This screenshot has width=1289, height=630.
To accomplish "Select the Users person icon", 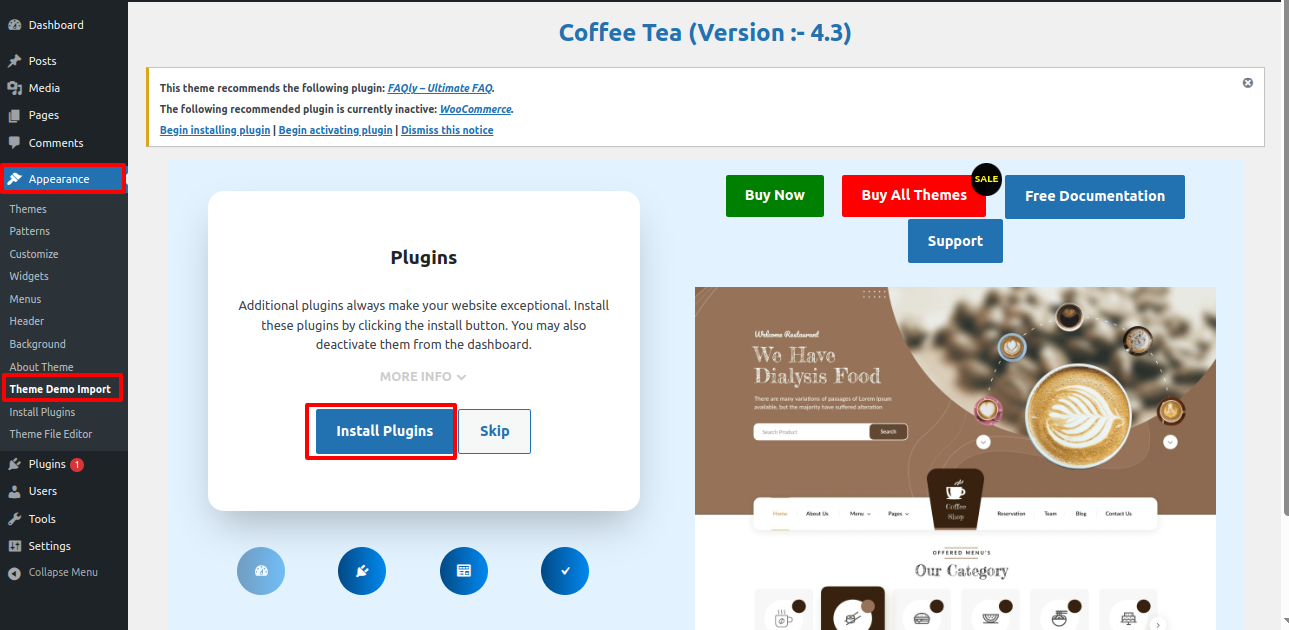I will click(14, 491).
